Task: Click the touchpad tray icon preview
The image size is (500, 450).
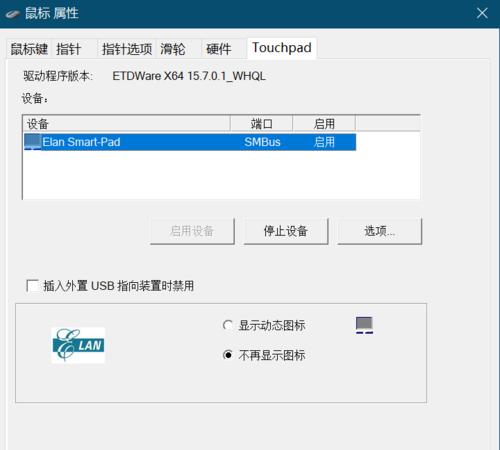Action: (x=364, y=325)
